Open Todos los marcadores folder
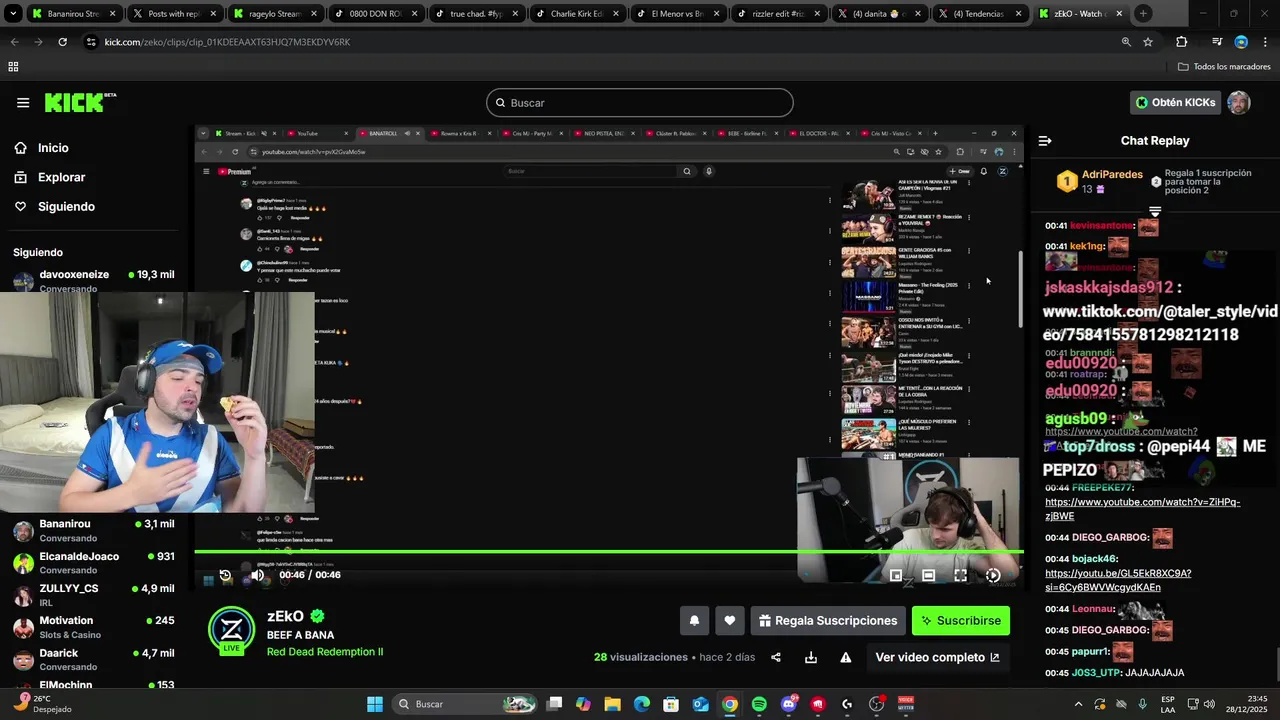 (x=1224, y=67)
